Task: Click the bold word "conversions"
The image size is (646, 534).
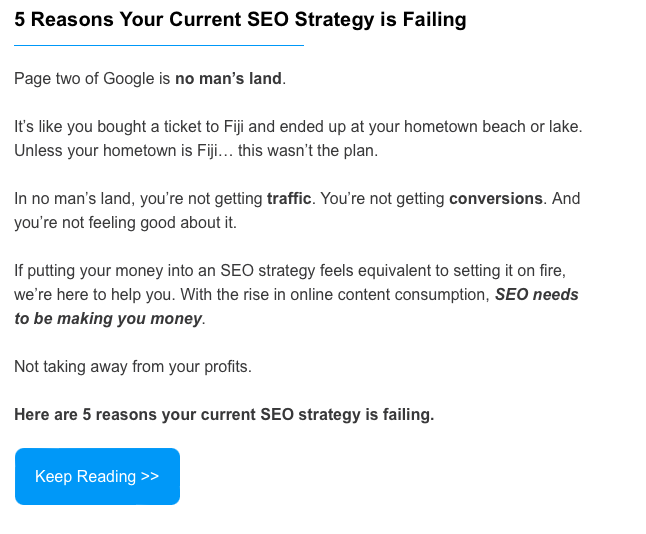Action: point(496,198)
